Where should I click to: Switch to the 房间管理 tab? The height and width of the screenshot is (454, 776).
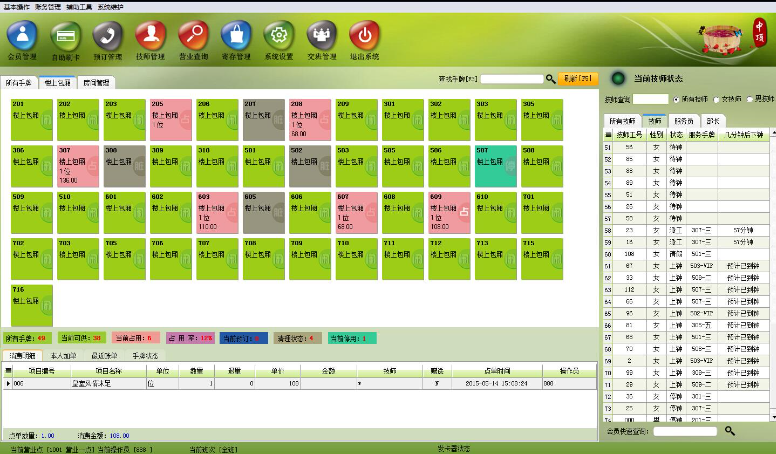[96, 83]
